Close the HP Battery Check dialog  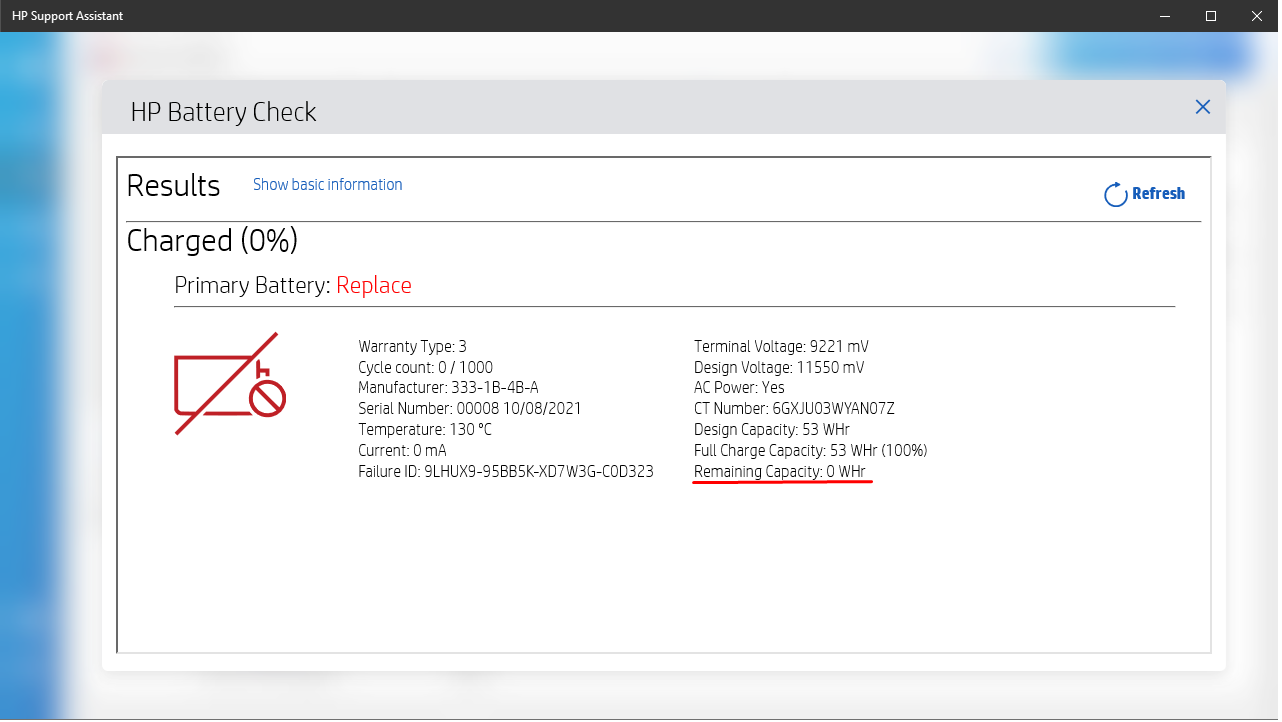[1202, 107]
